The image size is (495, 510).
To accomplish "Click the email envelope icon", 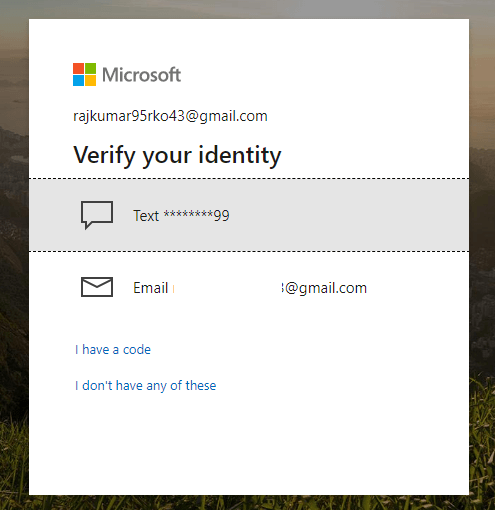I will (x=97, y=287).
